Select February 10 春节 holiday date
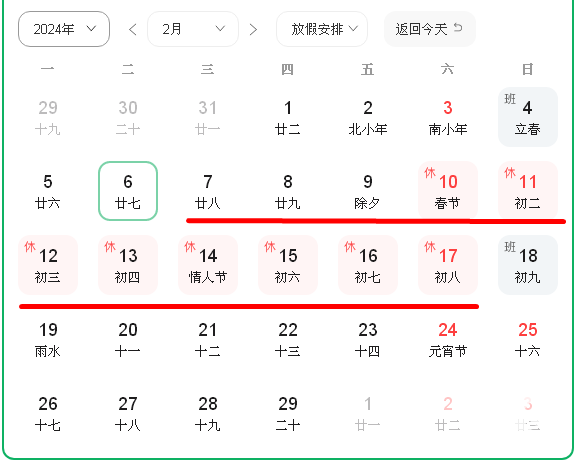577x462 pixels. click(448, 190)
